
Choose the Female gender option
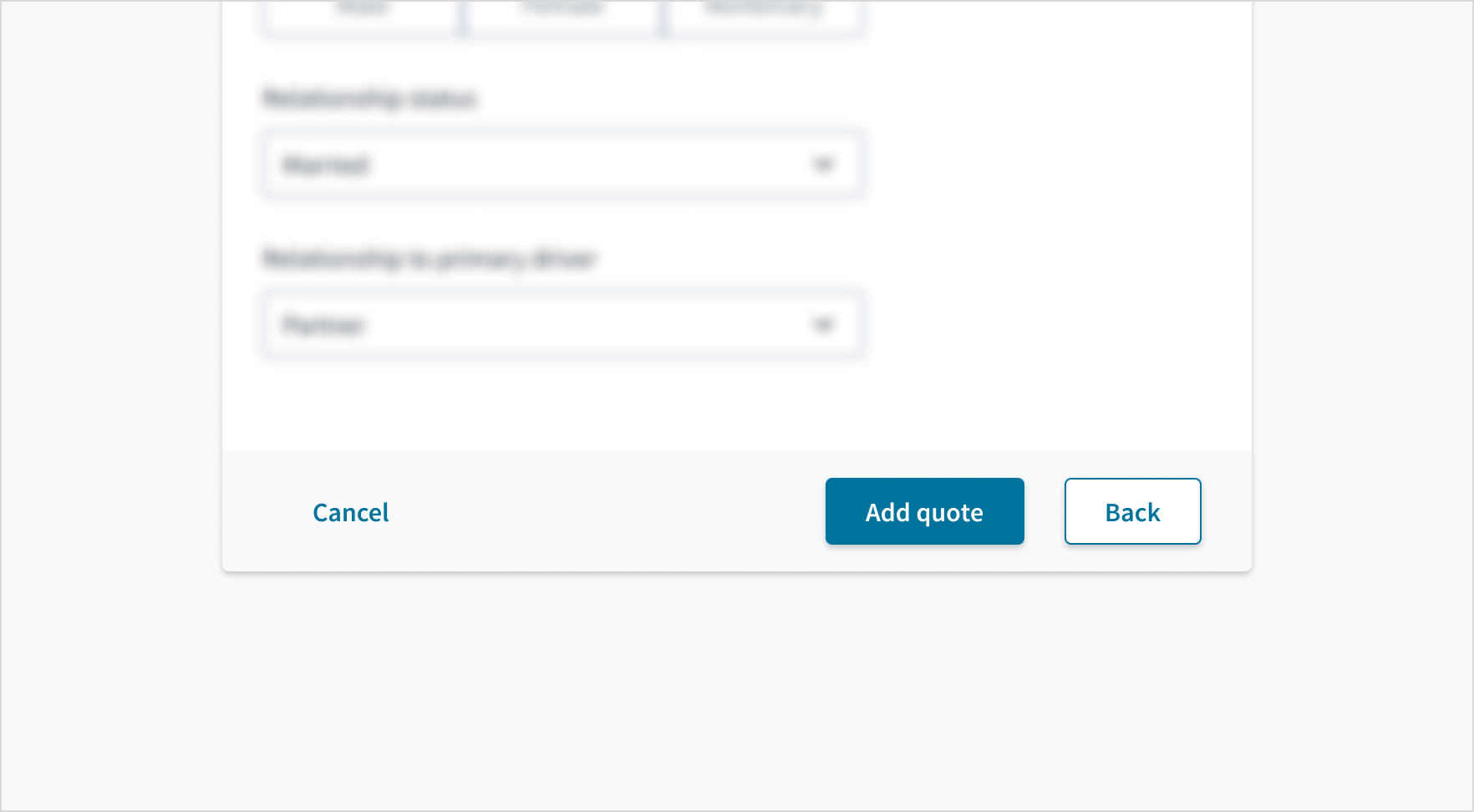click(x=562, y=14)
